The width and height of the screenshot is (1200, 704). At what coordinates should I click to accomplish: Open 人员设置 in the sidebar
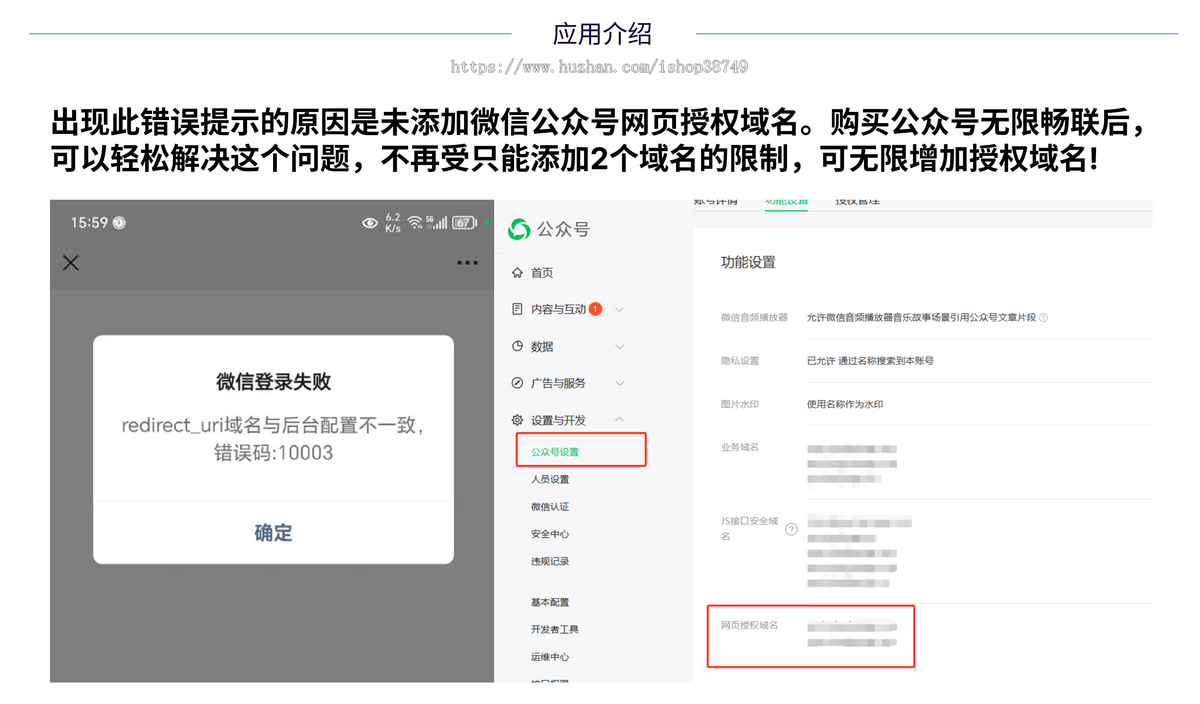pos(550,480)
